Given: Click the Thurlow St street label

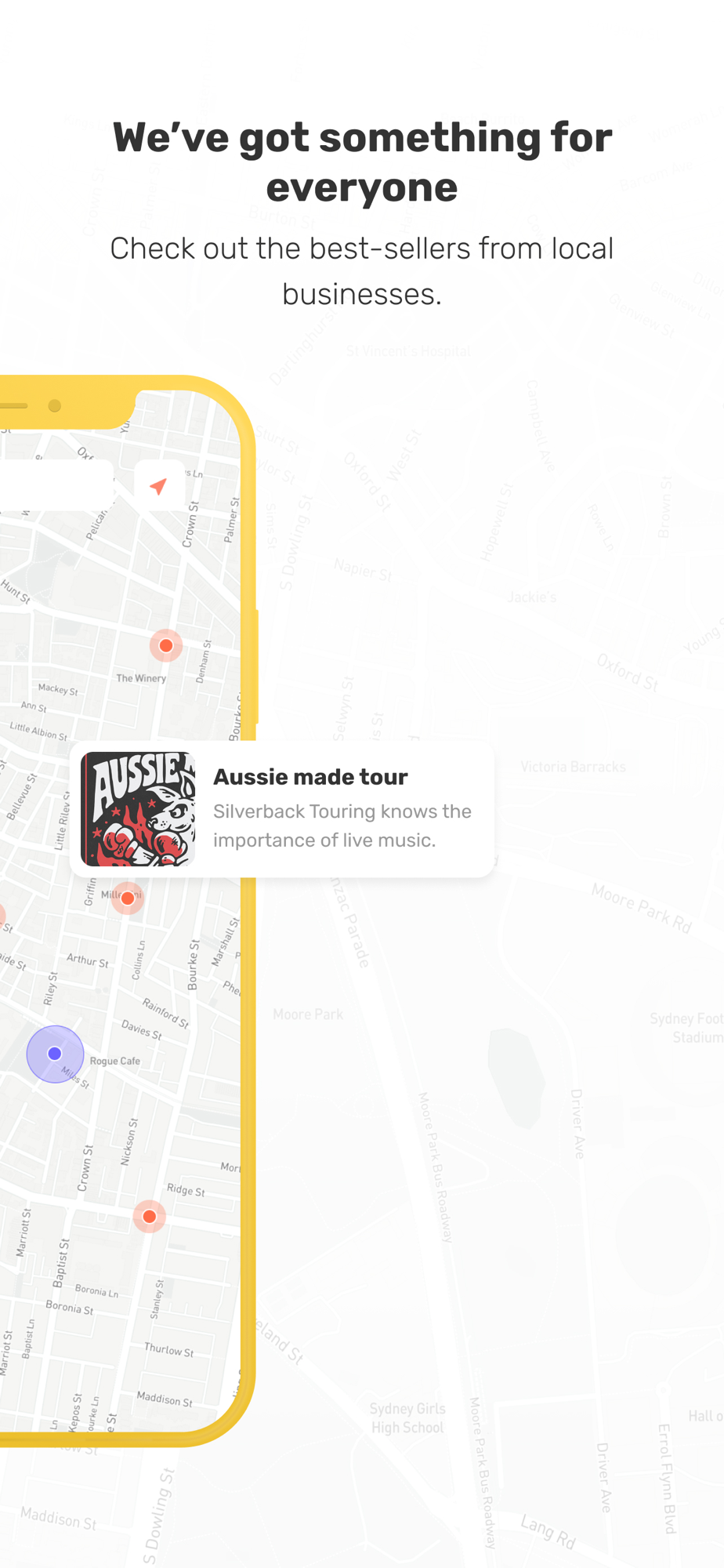Looking at the screenshot, I should coord(168,1349).
